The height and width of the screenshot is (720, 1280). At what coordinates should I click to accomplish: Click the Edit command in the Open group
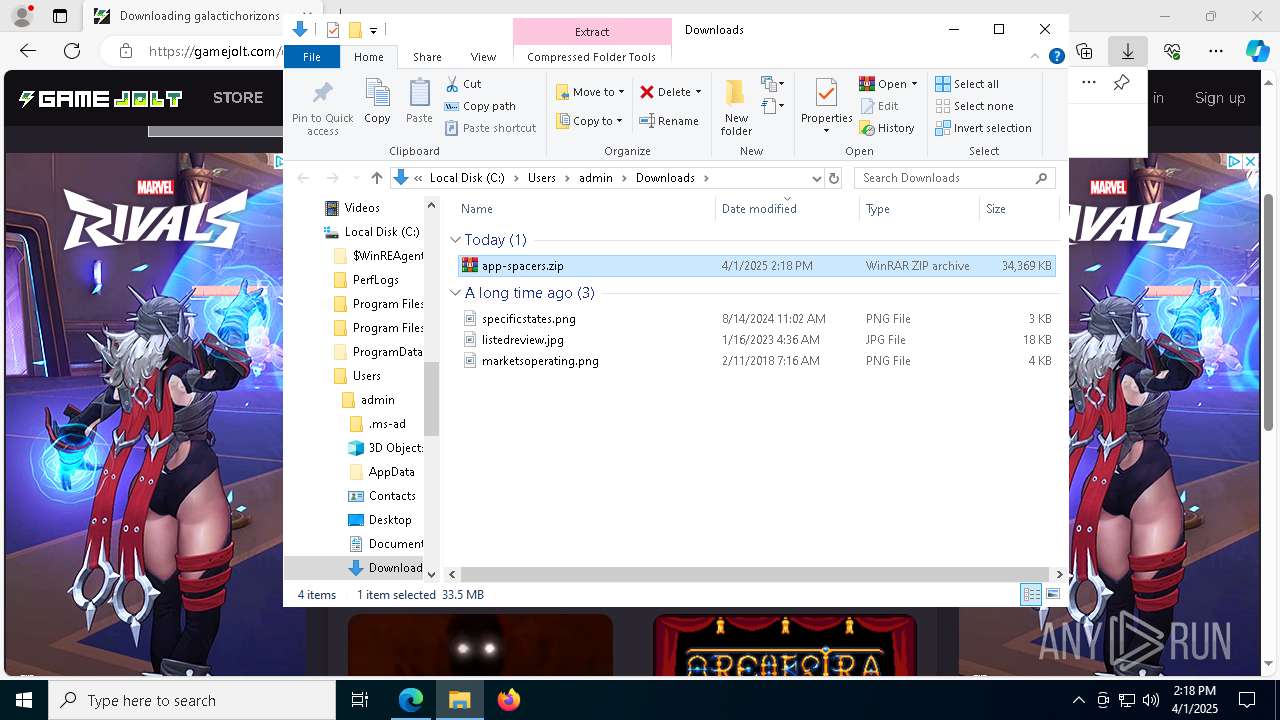879,106
